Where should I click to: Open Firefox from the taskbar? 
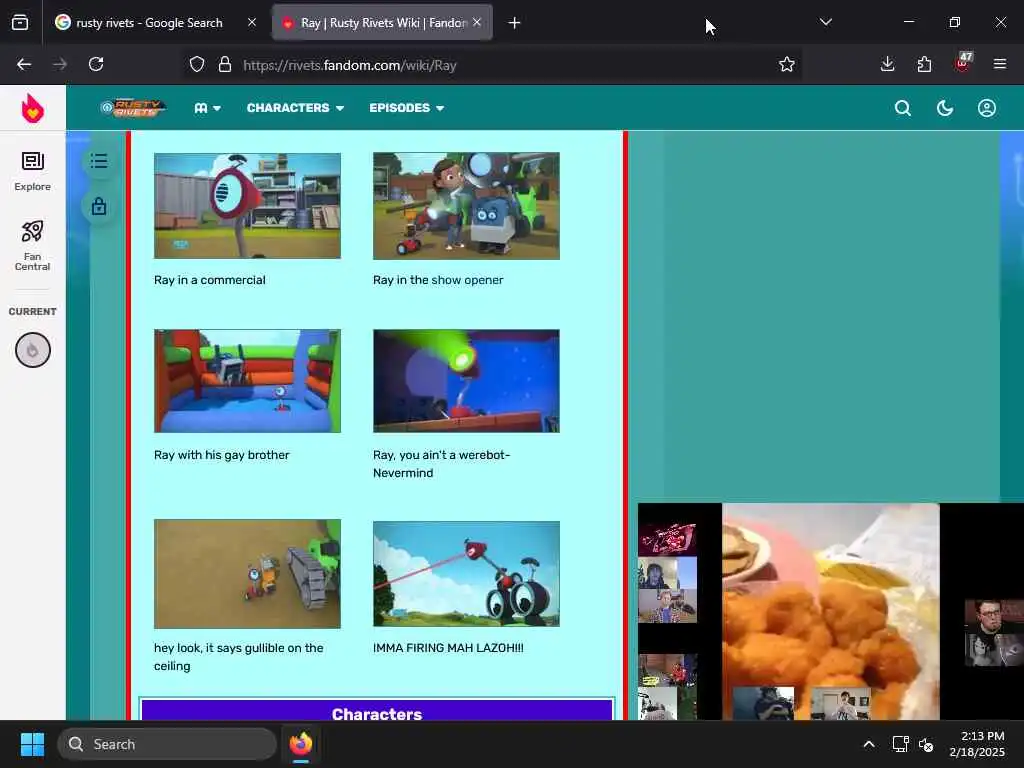pyautogui.click(x=301, y=744)
